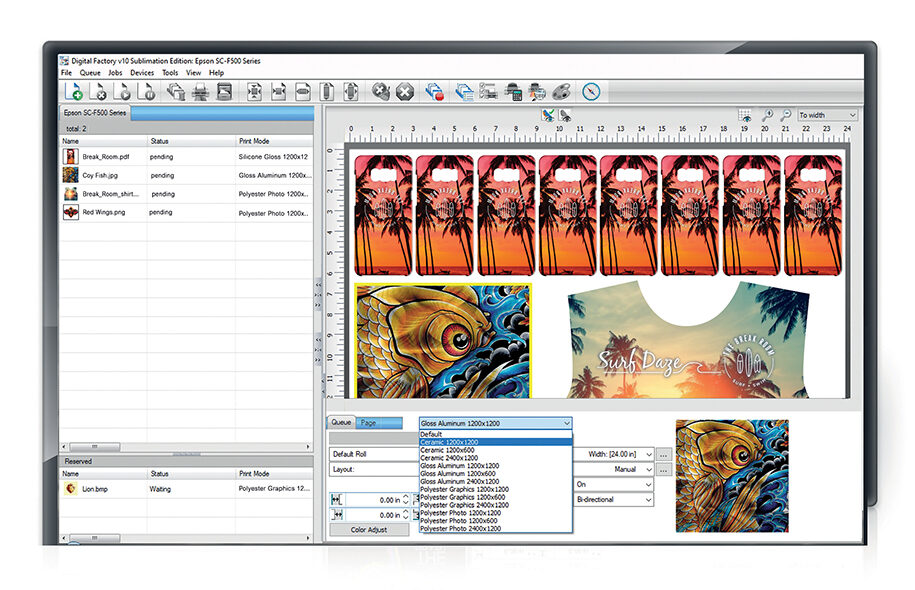Click the Color Adjust button
This screenshot has width=915, height=590.
(x=369, y=530)
